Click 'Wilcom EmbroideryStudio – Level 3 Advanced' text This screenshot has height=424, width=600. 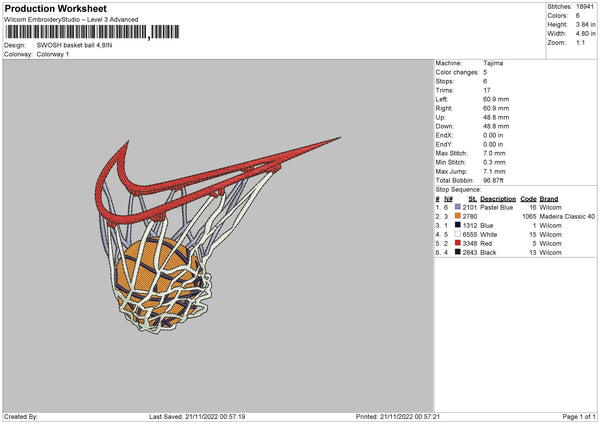coord(71,20)
